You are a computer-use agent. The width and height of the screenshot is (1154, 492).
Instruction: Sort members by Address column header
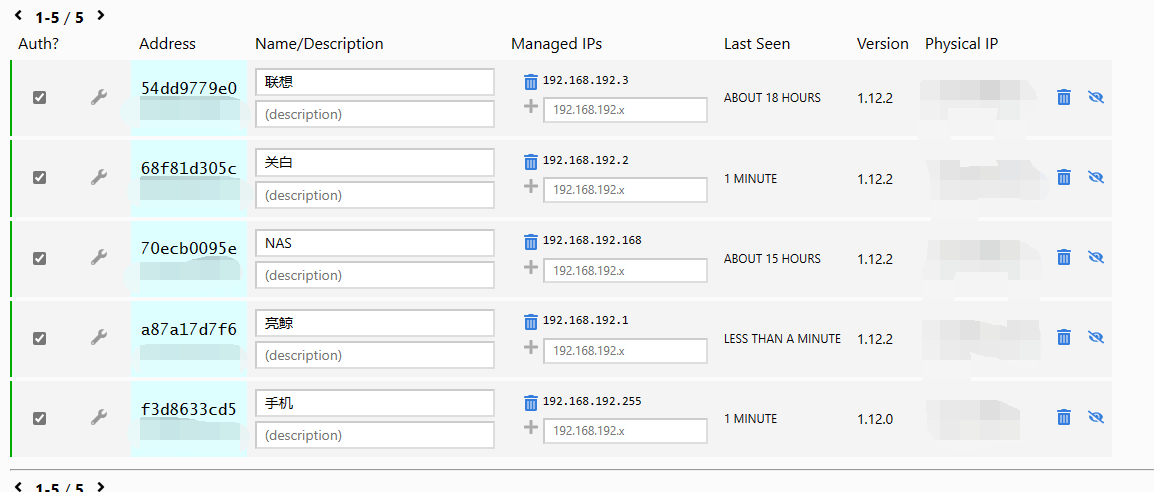(167, 44)
